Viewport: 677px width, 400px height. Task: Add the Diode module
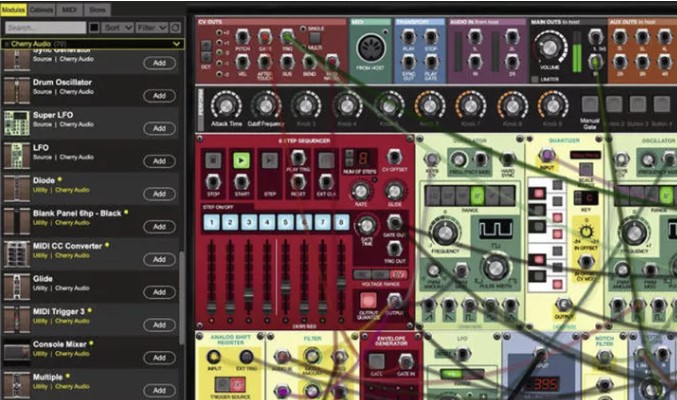point(159,194)
